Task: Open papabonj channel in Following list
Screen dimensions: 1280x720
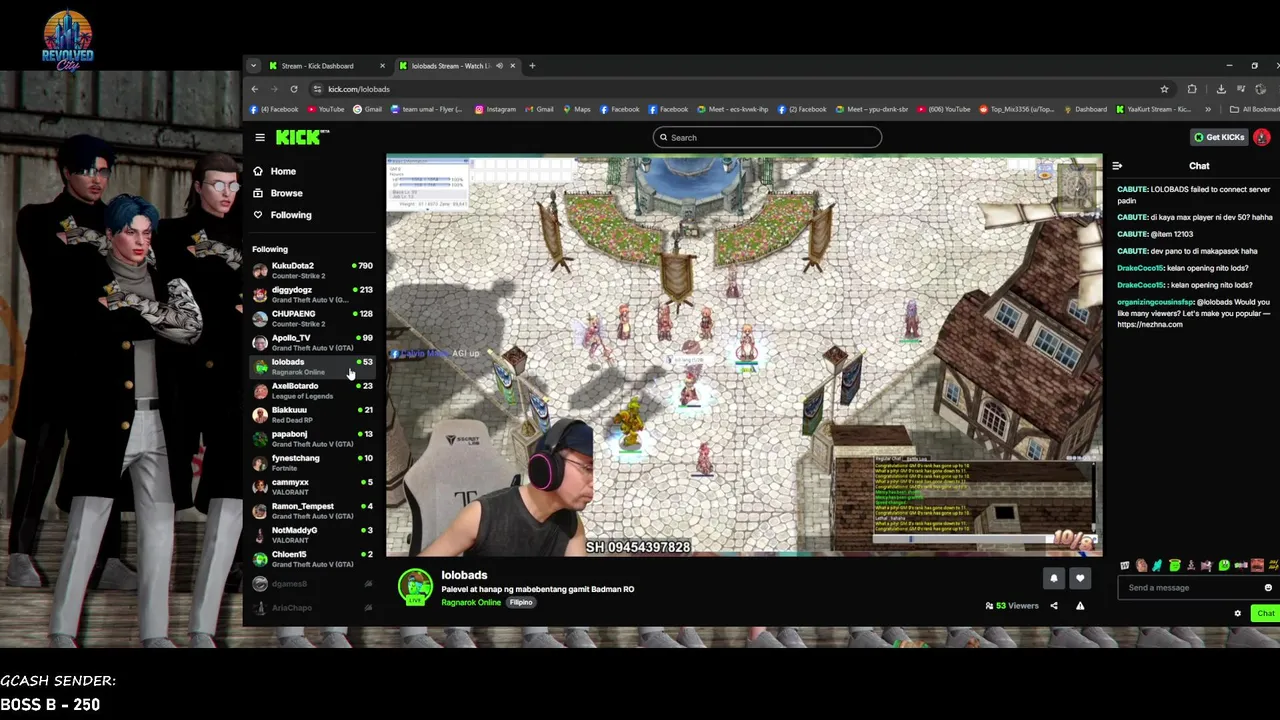Action: pyautogui.click(x=313, y=439)
